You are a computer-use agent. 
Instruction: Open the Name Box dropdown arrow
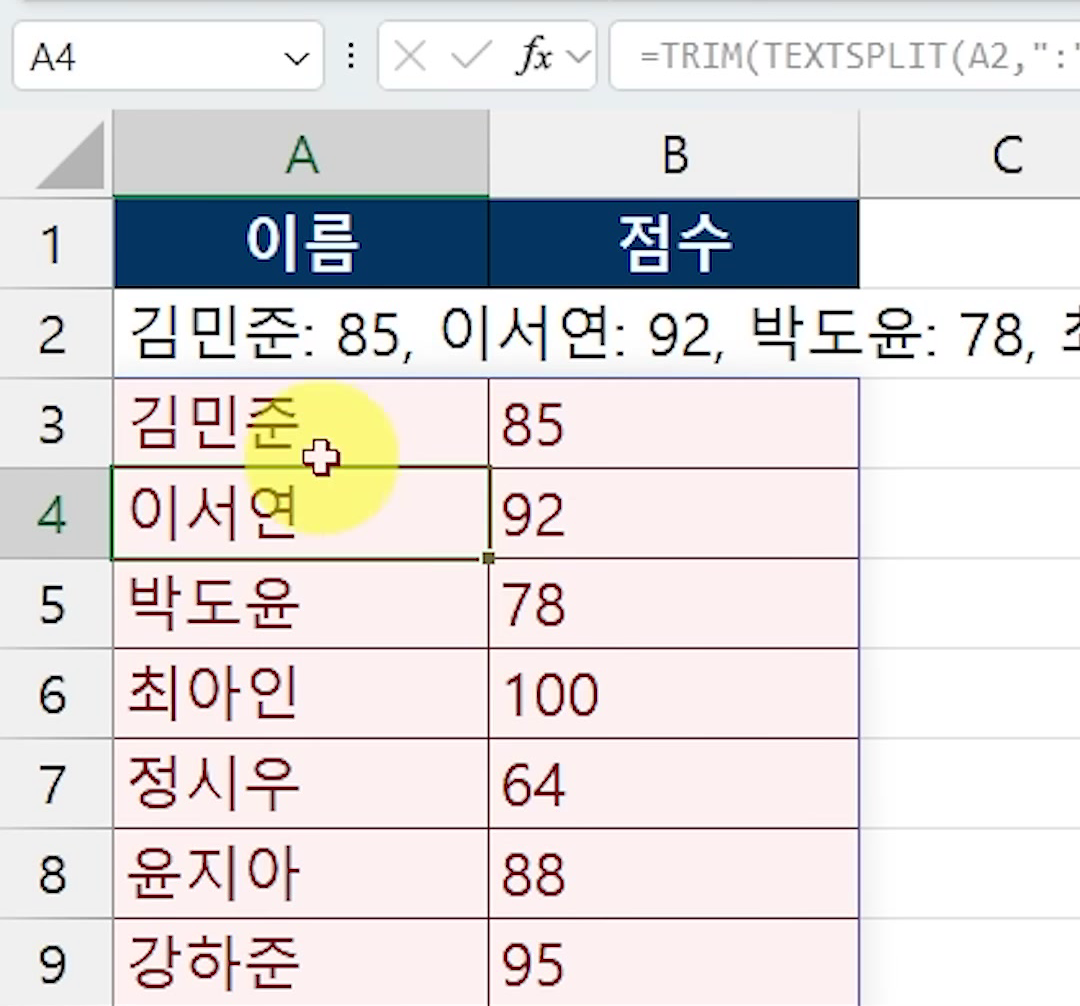(297, 58)
